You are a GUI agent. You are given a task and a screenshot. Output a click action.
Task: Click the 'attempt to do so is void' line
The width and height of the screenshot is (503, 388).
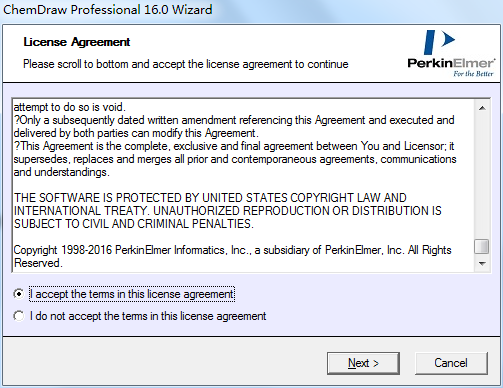click(70, 107)
